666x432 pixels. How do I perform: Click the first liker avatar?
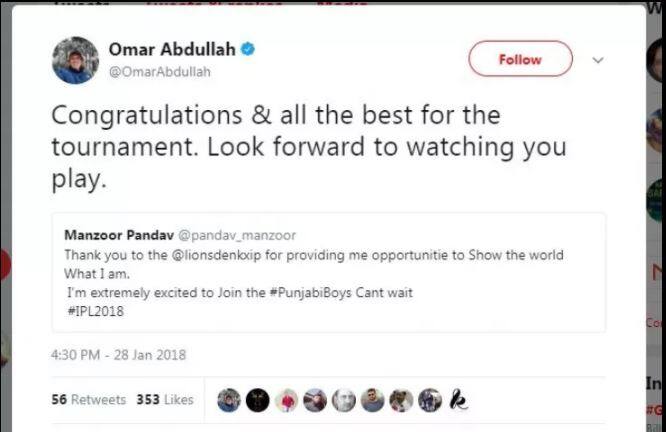(x=228, y=400)
